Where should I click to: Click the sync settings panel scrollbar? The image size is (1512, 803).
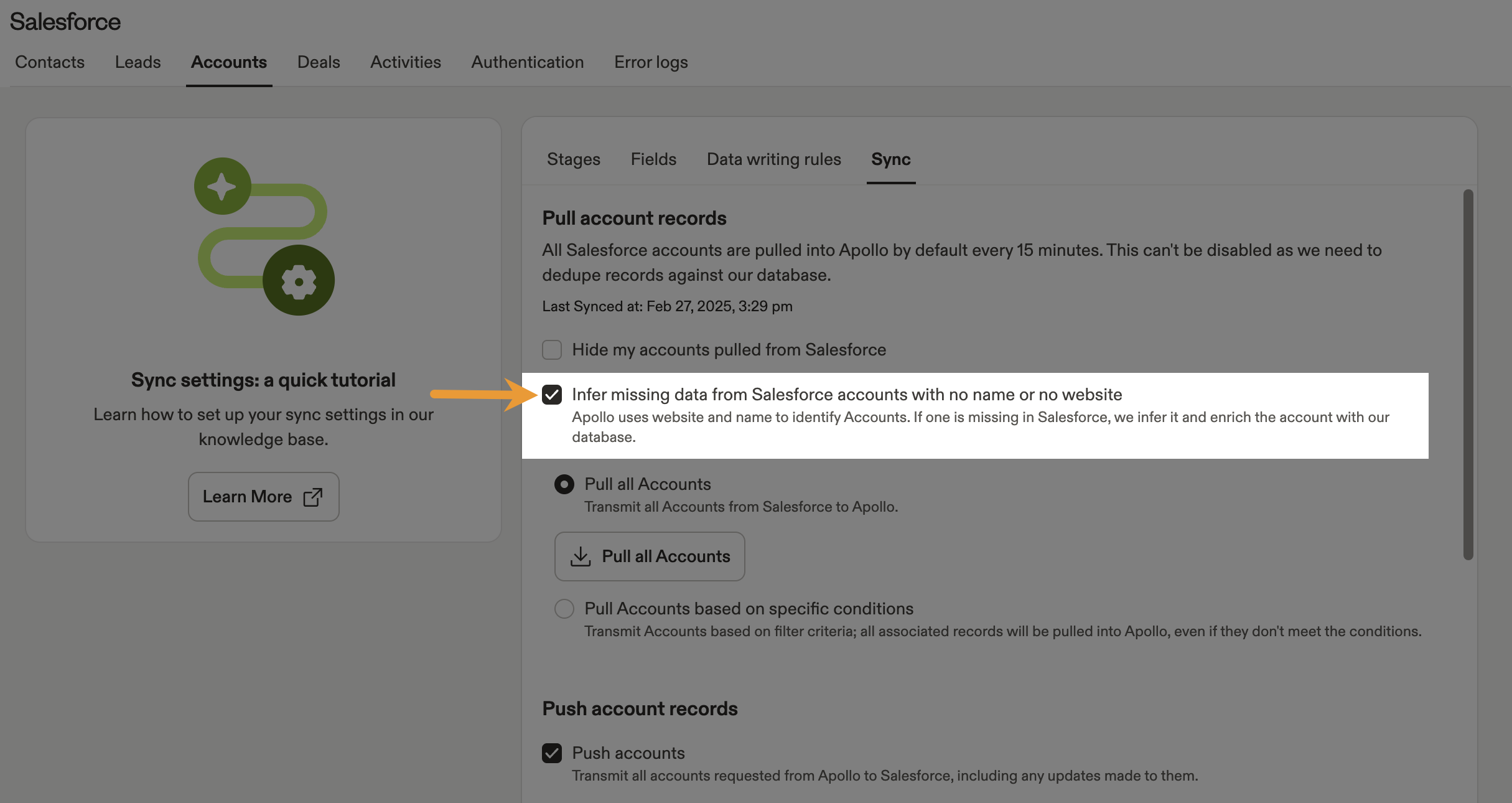point(1468,375)
